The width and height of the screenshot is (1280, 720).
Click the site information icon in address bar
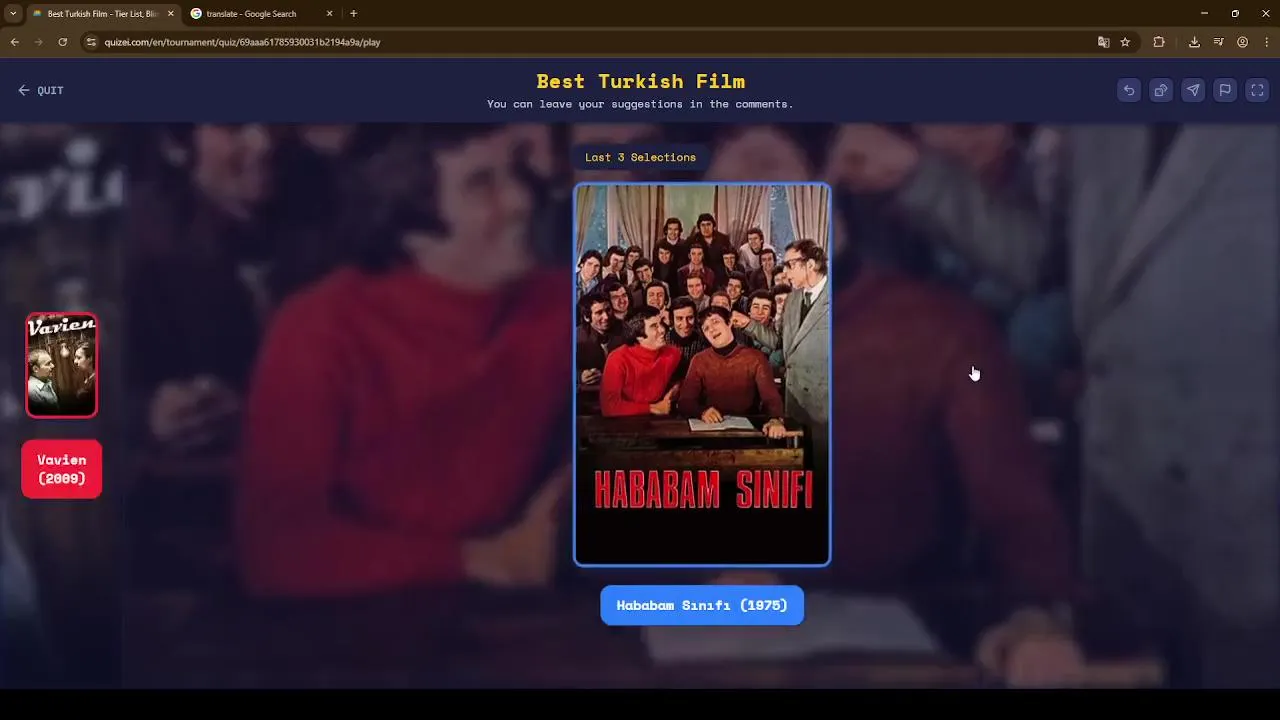pyautogui.click(x=91, y=42)
